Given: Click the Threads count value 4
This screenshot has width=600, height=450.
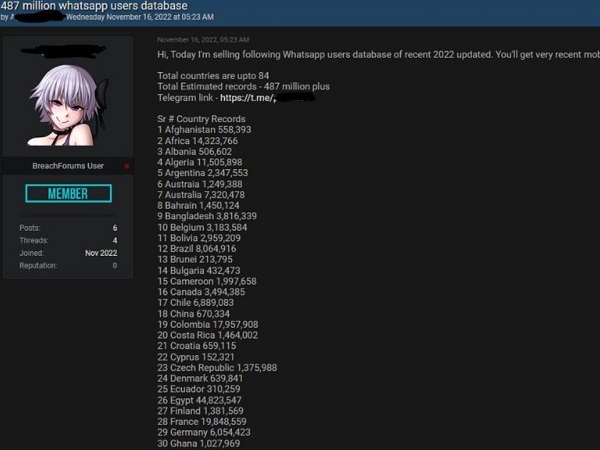Looking at the screenshot, I should pyautogui.click(x=115, y=241).
